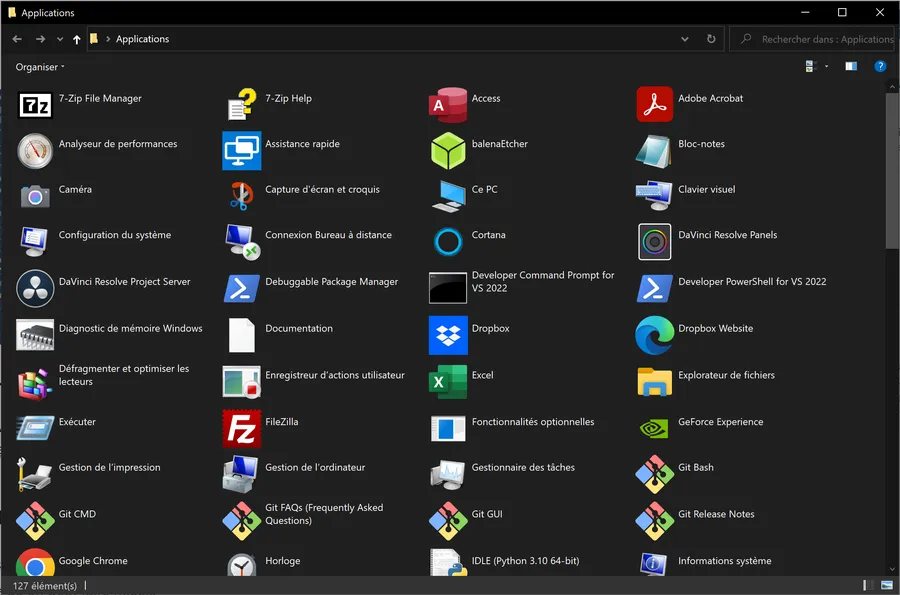This screenshot has width=900, height=595.
Task: Select the Developer PowerShell for VS 2022 icon
Action: pyautogui.click(x=654, y=289)
